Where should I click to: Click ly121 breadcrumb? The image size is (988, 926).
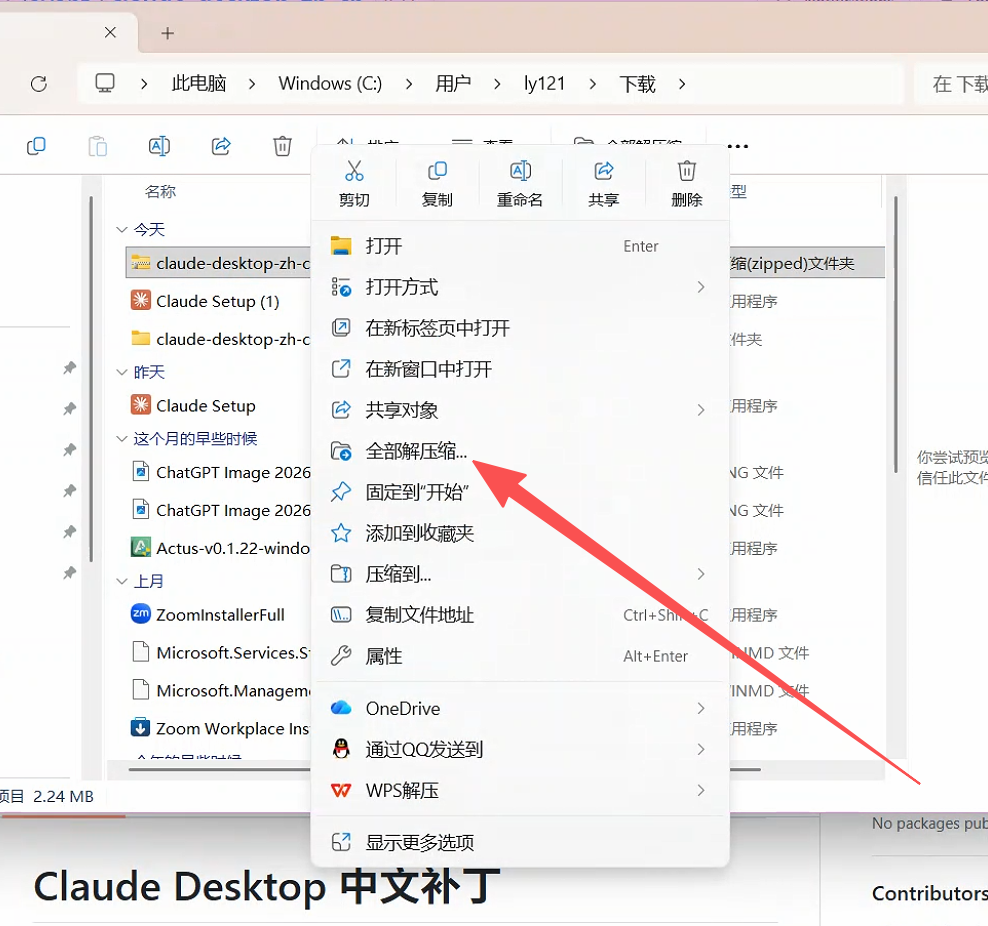544,83
